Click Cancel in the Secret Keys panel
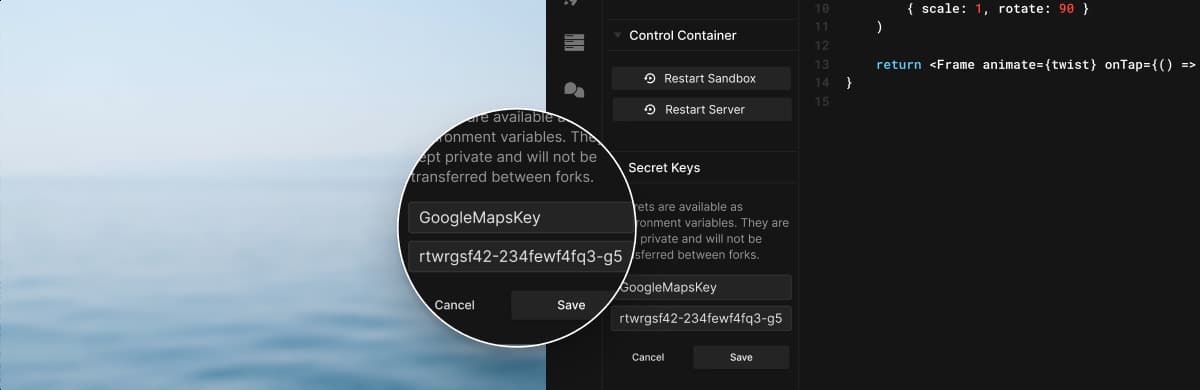This screenshot has height=390, width=1200. 648,357
